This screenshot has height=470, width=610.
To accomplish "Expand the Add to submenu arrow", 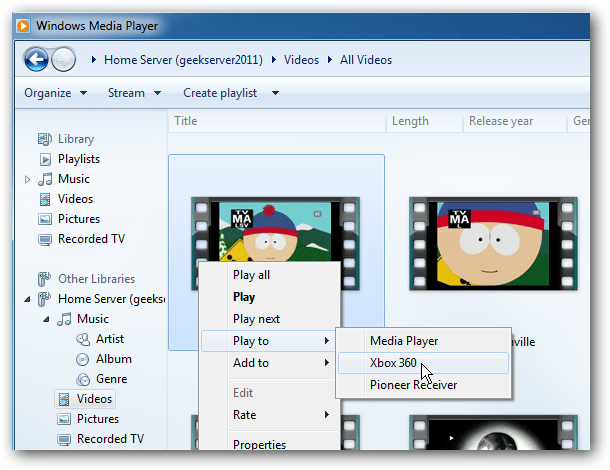I will [x=327, y=363].
